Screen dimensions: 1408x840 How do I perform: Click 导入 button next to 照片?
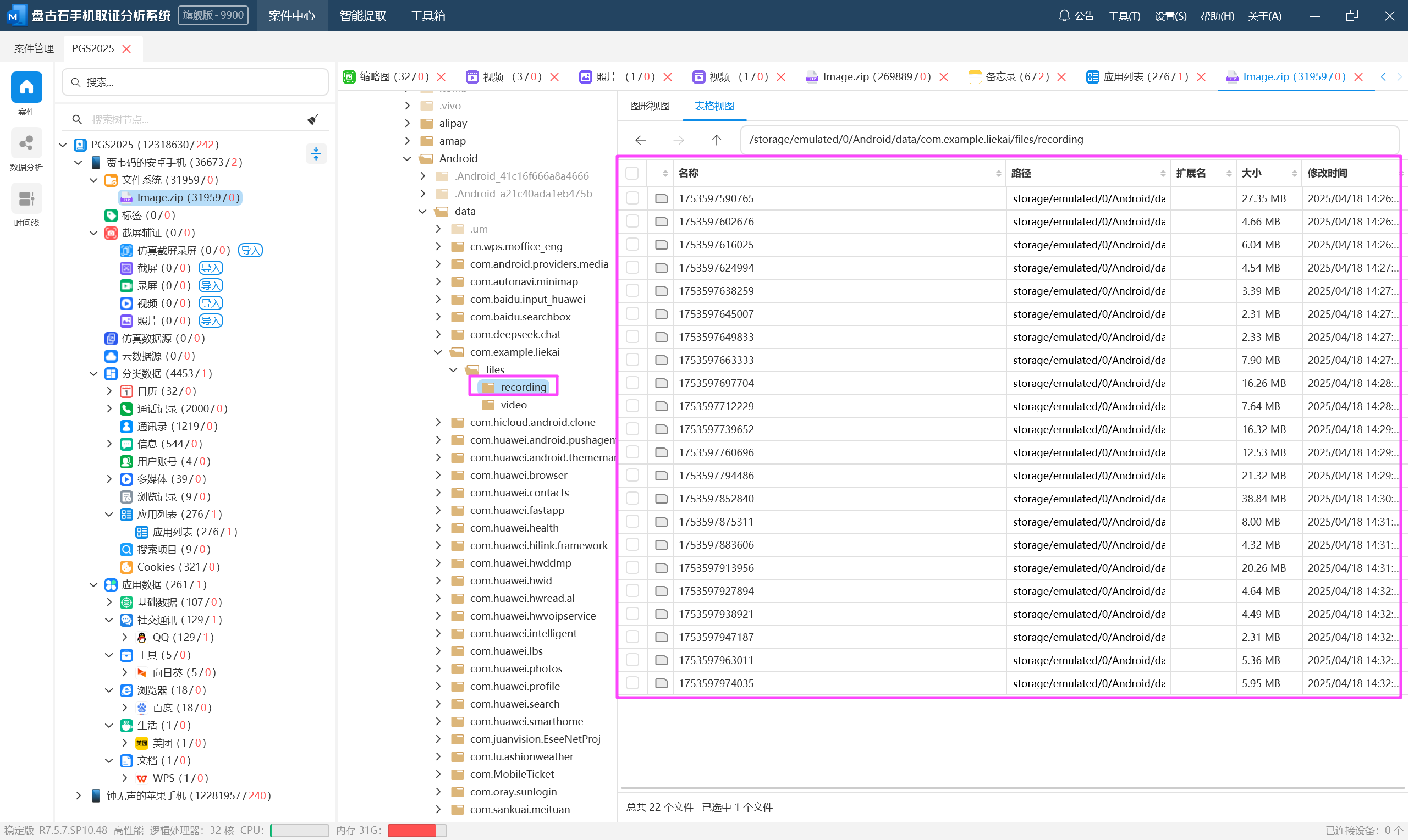click(x=211, y=321)
